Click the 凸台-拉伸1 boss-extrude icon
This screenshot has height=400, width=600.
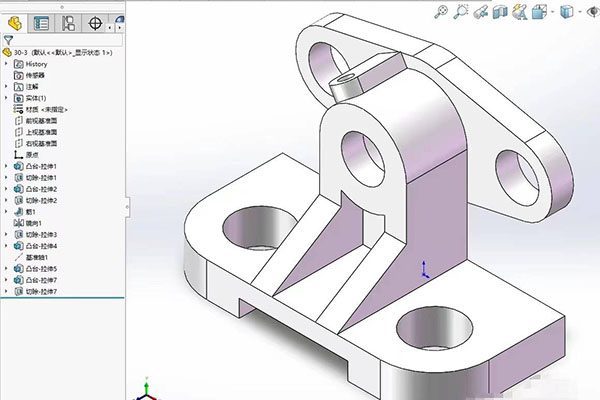click(19, 166)
